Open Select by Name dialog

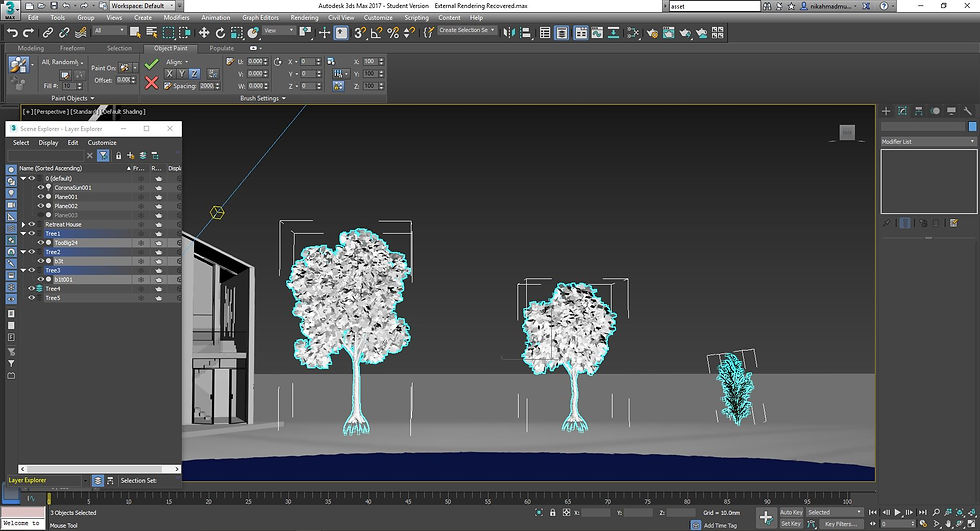click(x=151, y=32)
